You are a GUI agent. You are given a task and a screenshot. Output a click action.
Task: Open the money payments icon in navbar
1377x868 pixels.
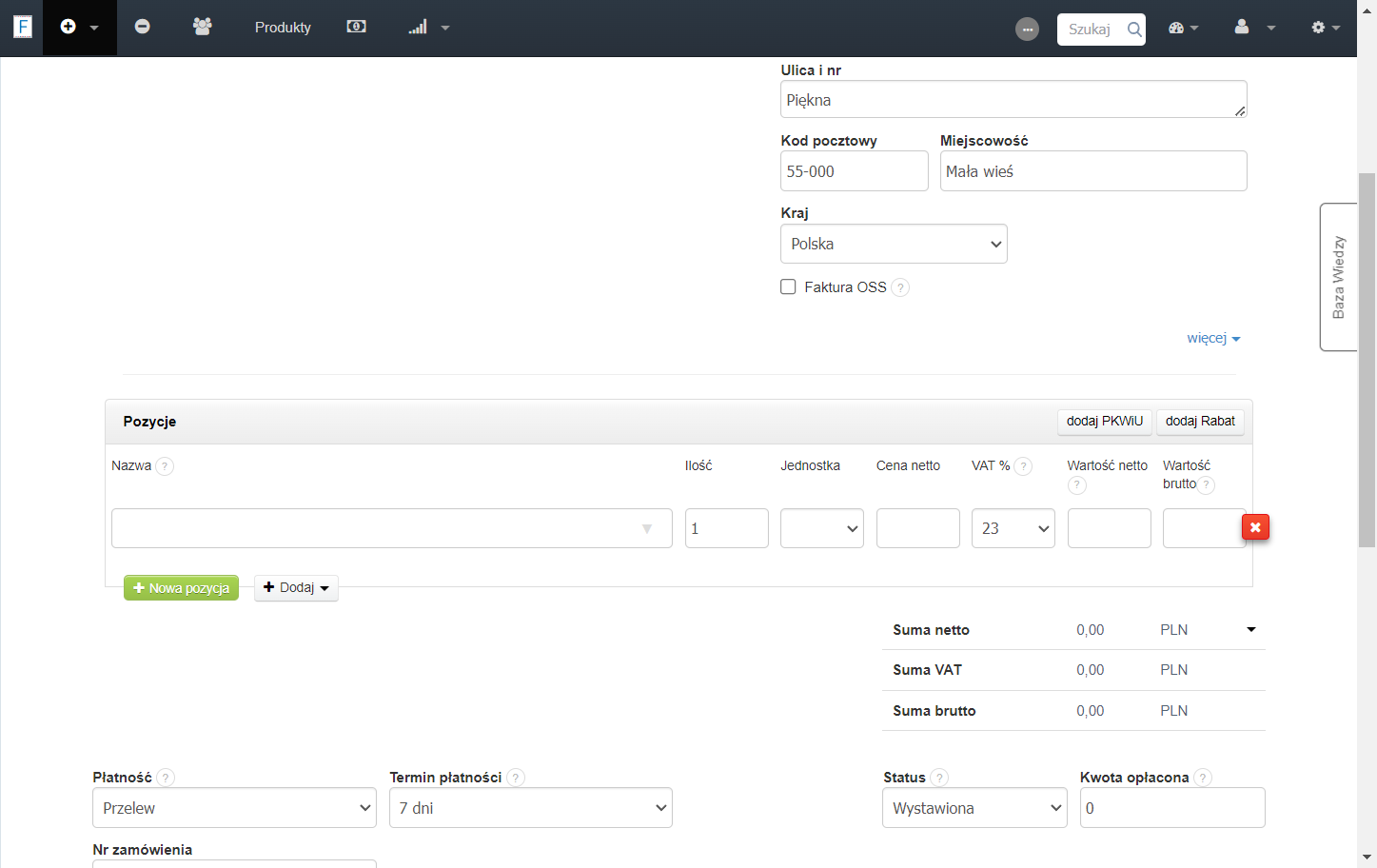(x=356, y=27)
